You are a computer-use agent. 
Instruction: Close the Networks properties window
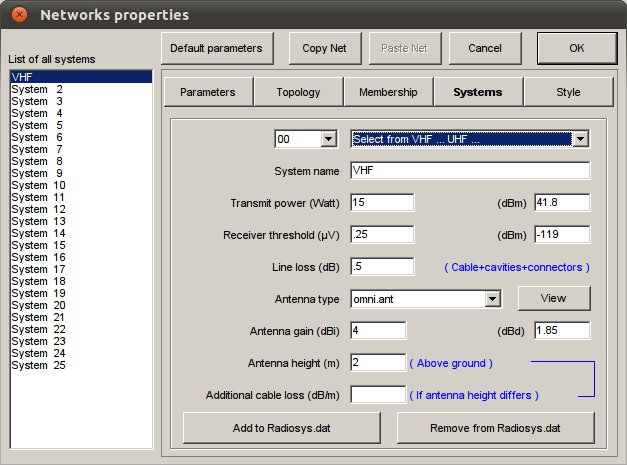tap(17, 15)
